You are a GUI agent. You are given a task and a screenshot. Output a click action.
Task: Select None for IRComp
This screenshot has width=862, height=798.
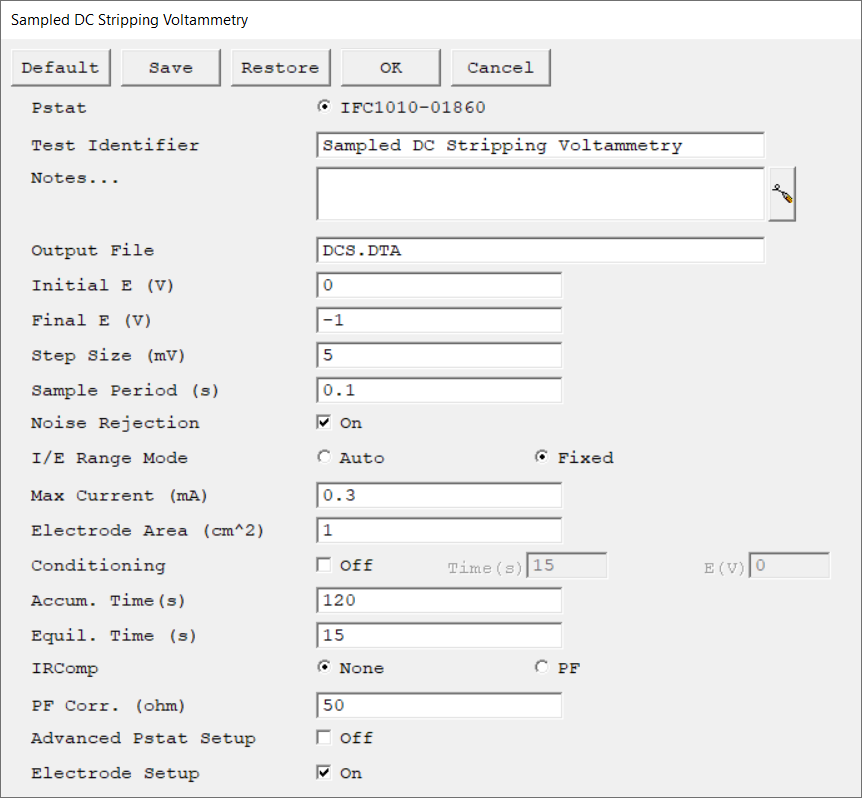(323, 668)
